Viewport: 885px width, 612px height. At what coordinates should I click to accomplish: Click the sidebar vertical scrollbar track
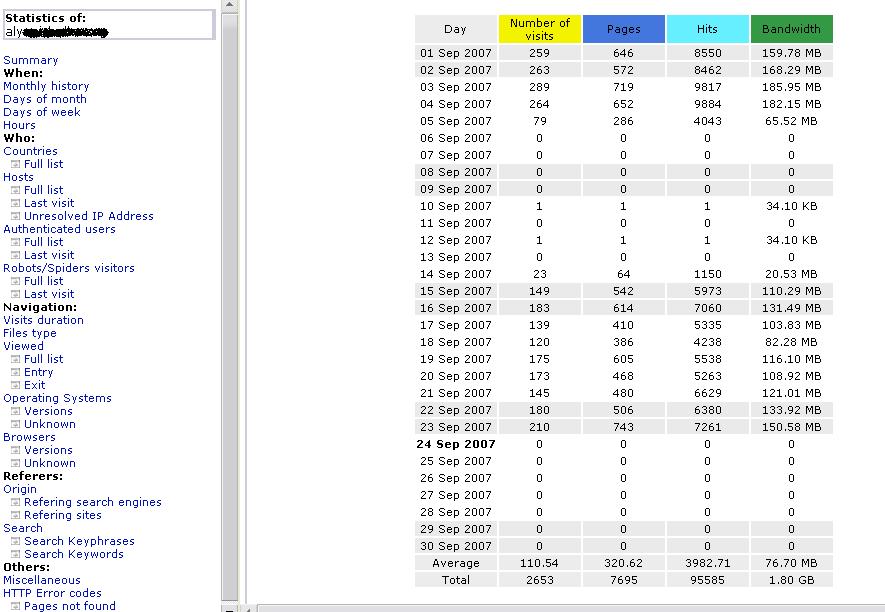click(x=230, y=305)
